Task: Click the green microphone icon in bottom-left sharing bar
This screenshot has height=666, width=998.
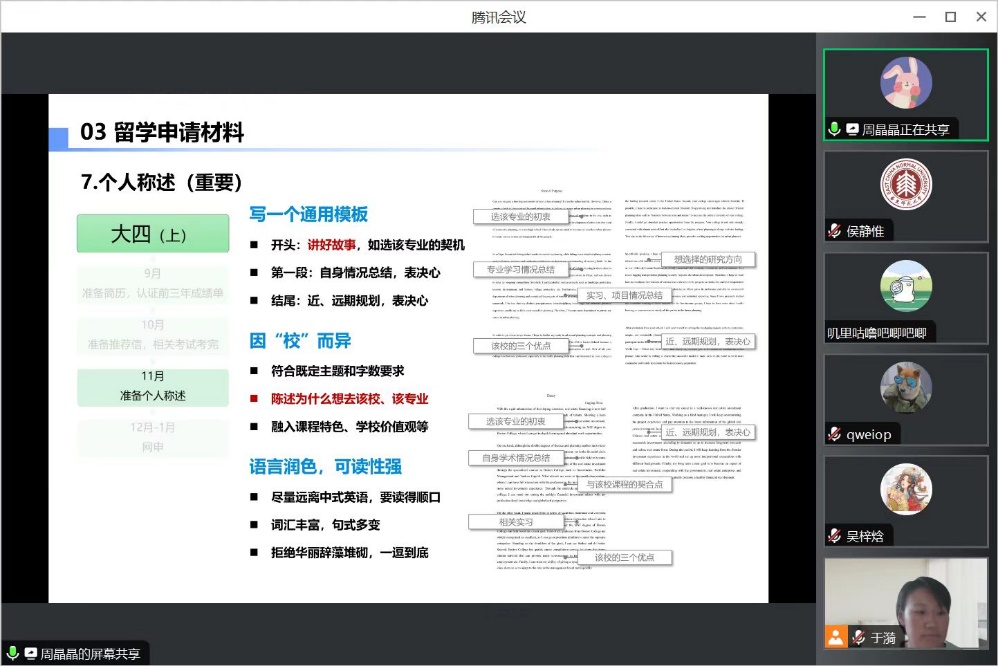Action: [13, 654]
